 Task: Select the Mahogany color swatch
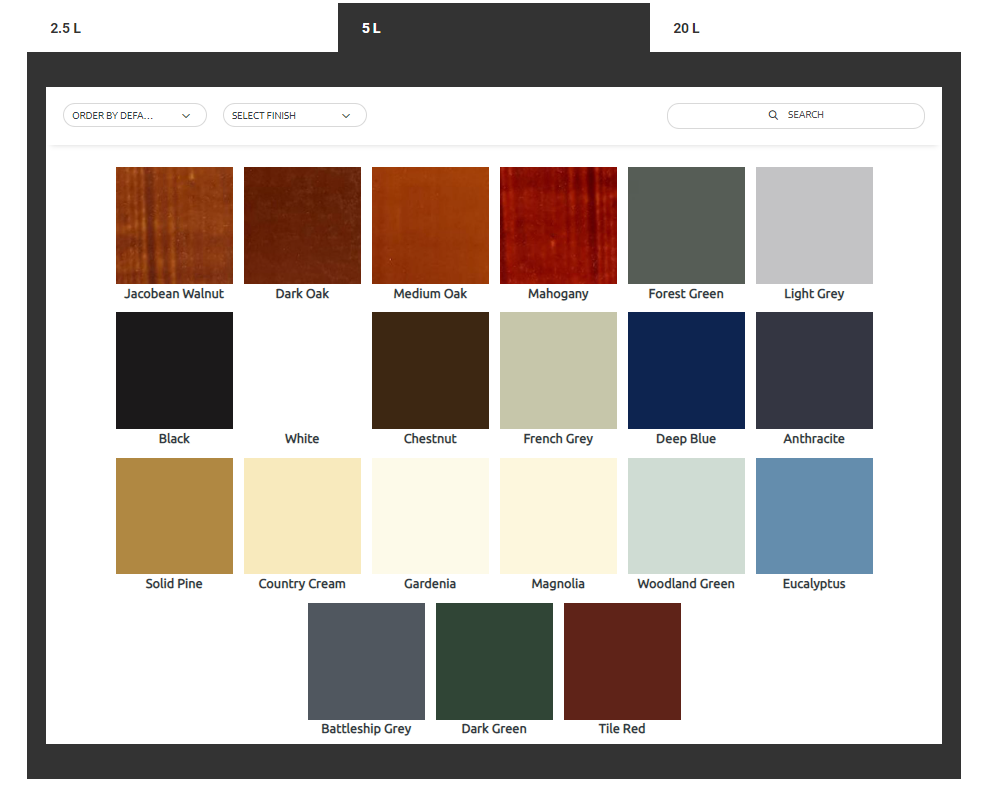coord(558,224)
